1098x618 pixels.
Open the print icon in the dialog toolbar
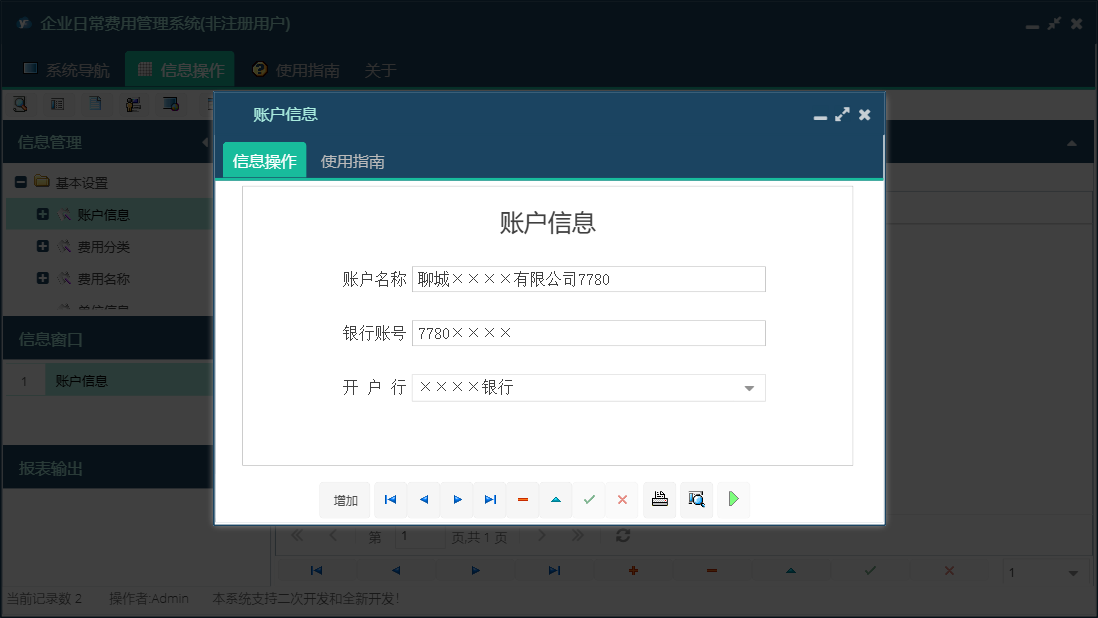659,499
